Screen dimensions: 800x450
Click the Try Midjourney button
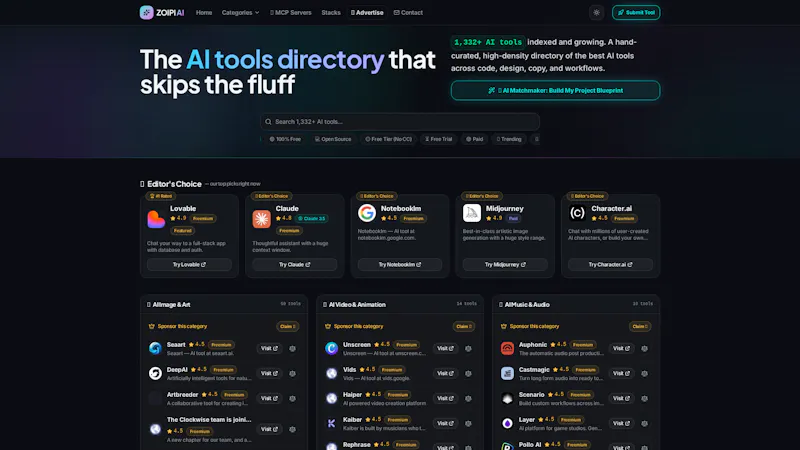tap(505, 264)
